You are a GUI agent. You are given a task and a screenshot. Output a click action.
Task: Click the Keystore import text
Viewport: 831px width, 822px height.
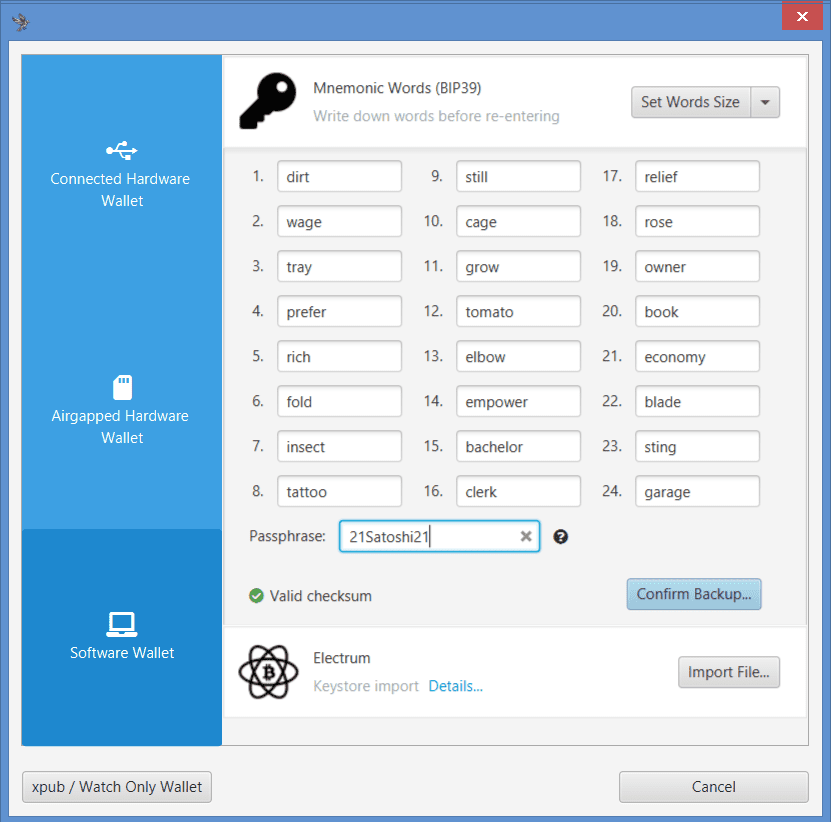(x=366, y=686)
